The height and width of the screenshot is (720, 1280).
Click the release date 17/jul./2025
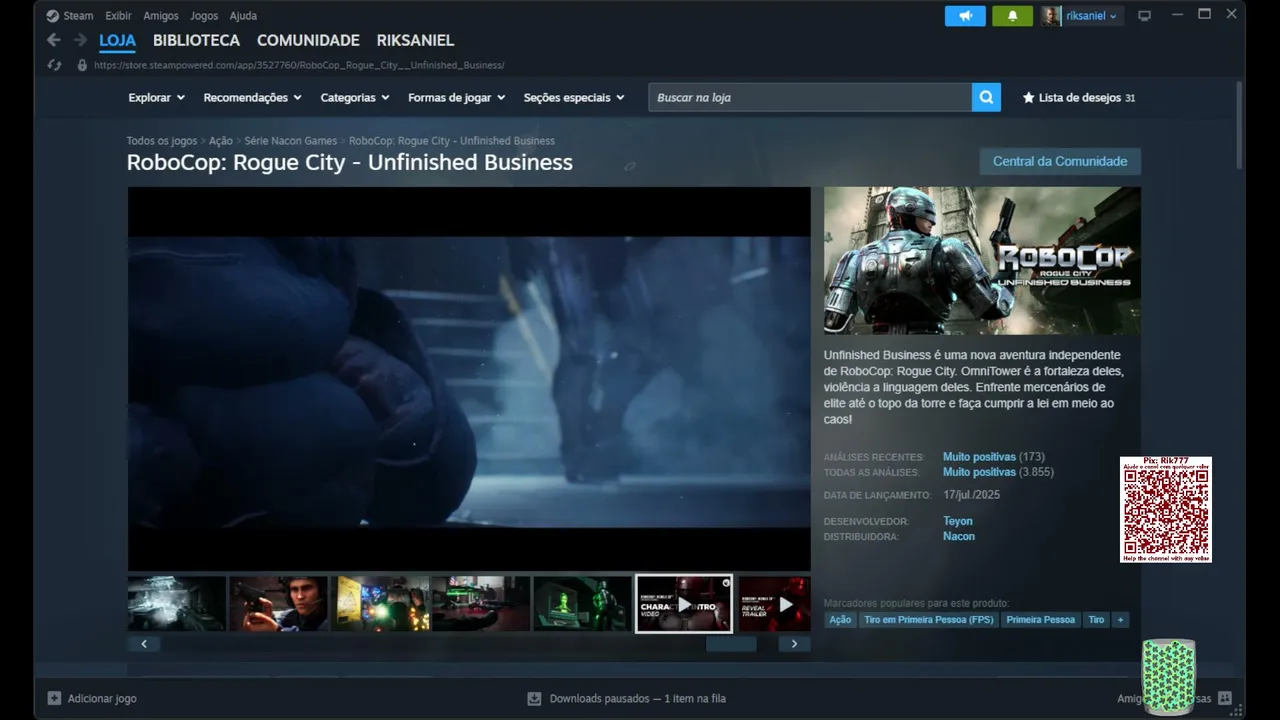[971, 495]
